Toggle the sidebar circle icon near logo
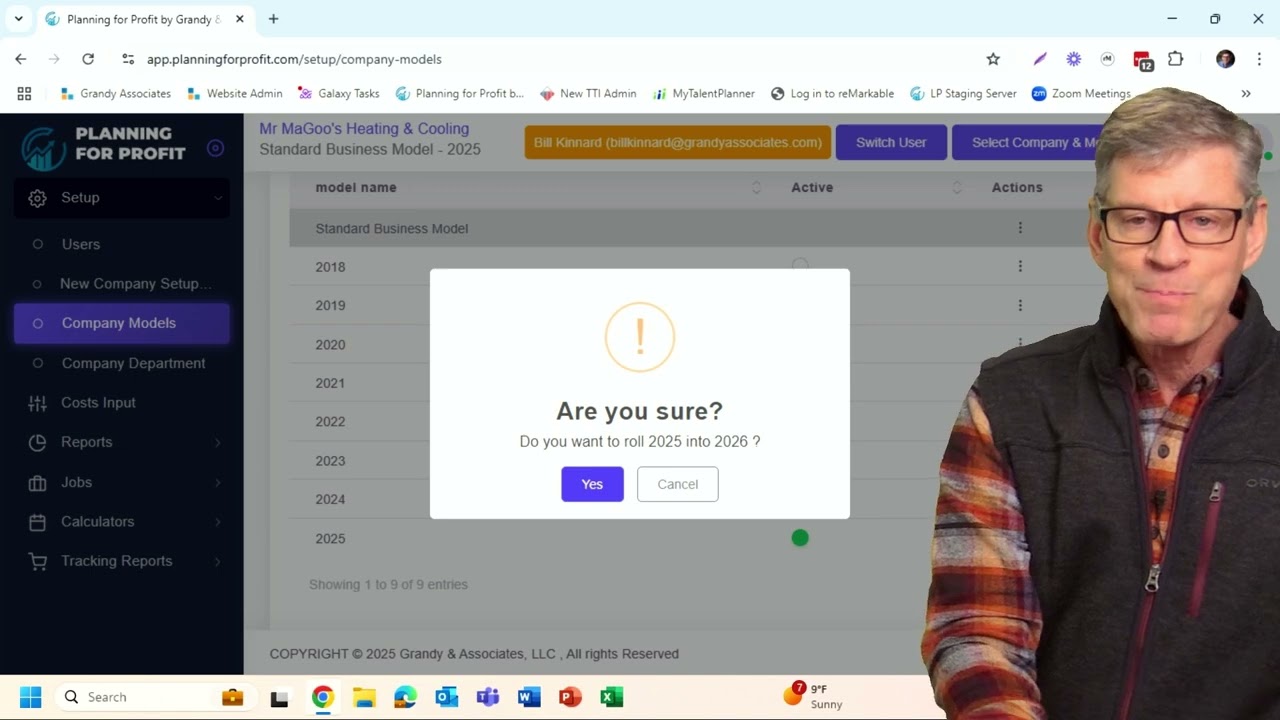1280x720 pixels. click(x=215, y=148)
